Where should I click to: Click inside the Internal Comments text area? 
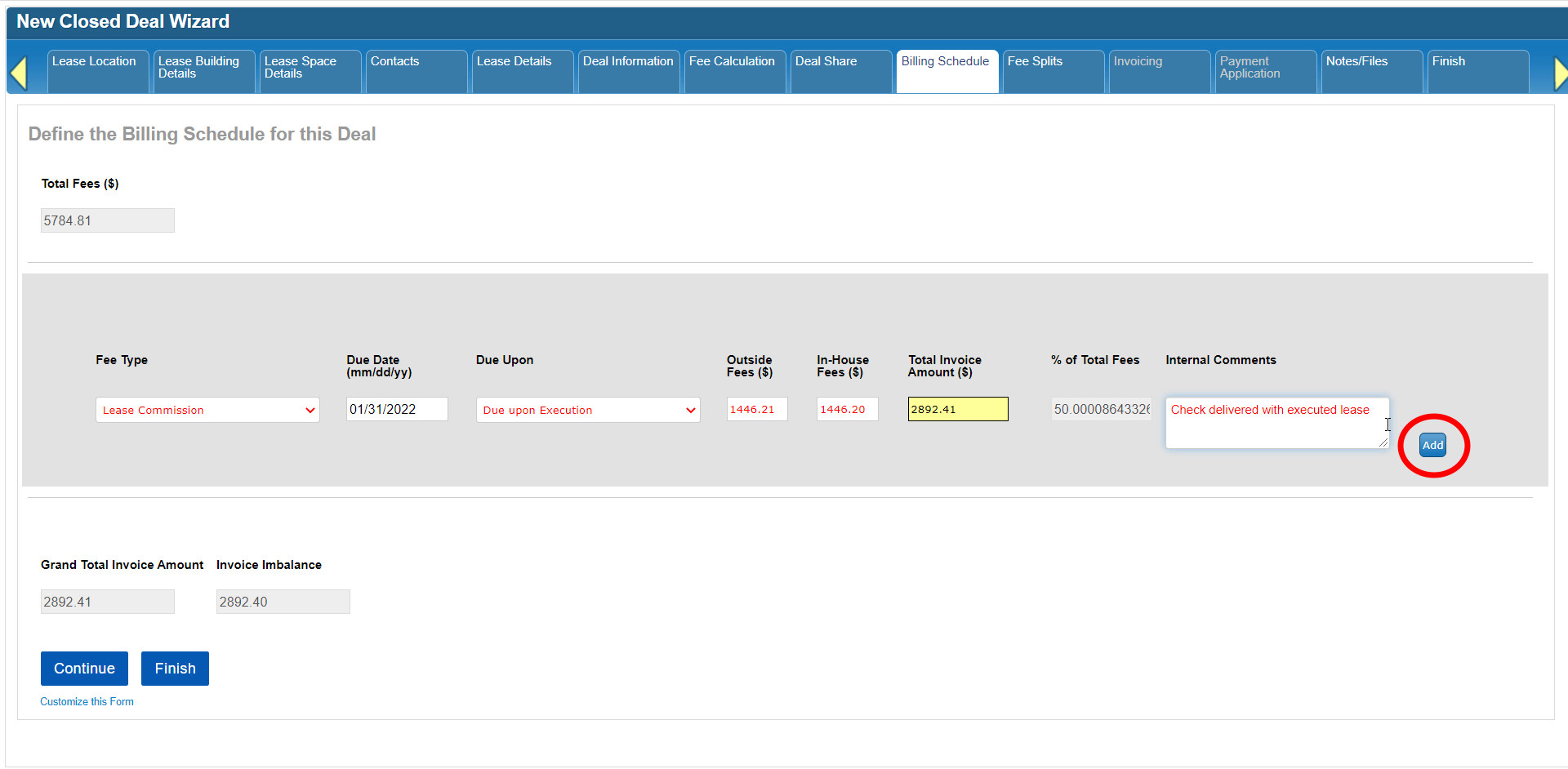coord(1276,429)
